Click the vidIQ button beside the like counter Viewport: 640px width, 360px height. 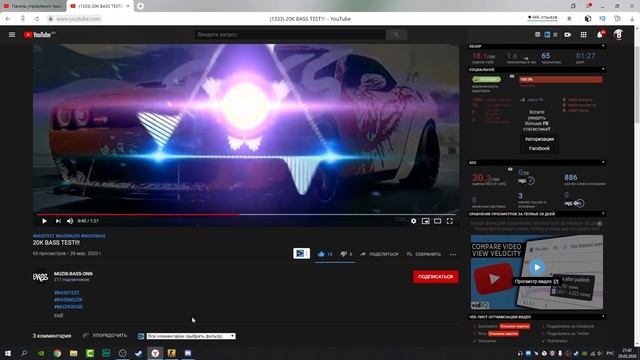pyautogui.click(x=301, y=253)
